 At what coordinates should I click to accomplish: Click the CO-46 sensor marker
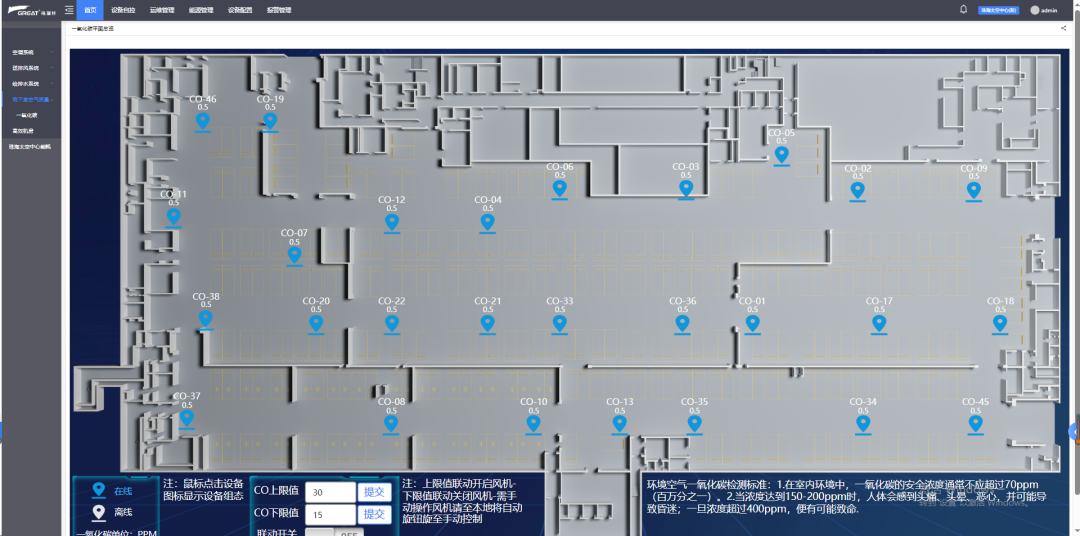tap(203, 122)
